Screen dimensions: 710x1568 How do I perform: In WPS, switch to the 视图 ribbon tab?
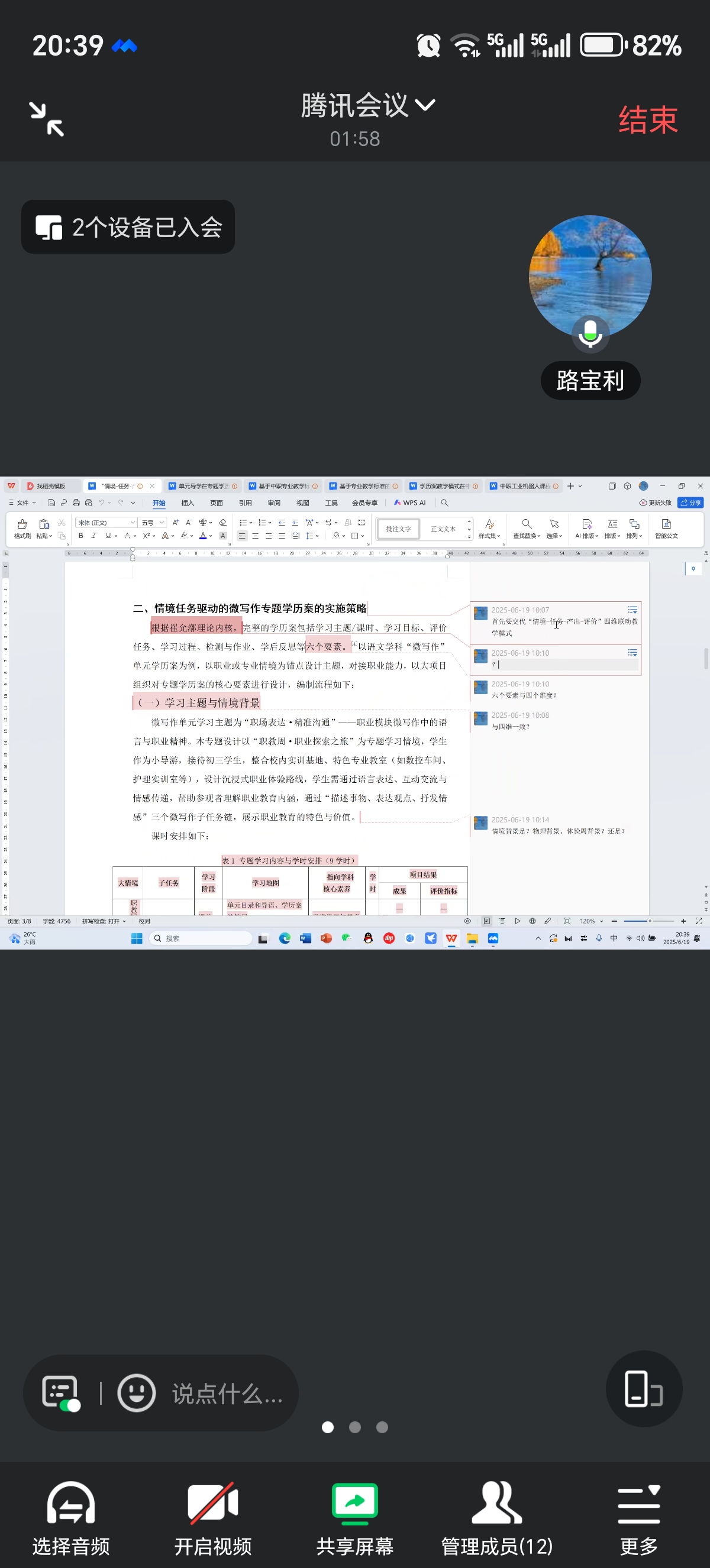(302, 503)
